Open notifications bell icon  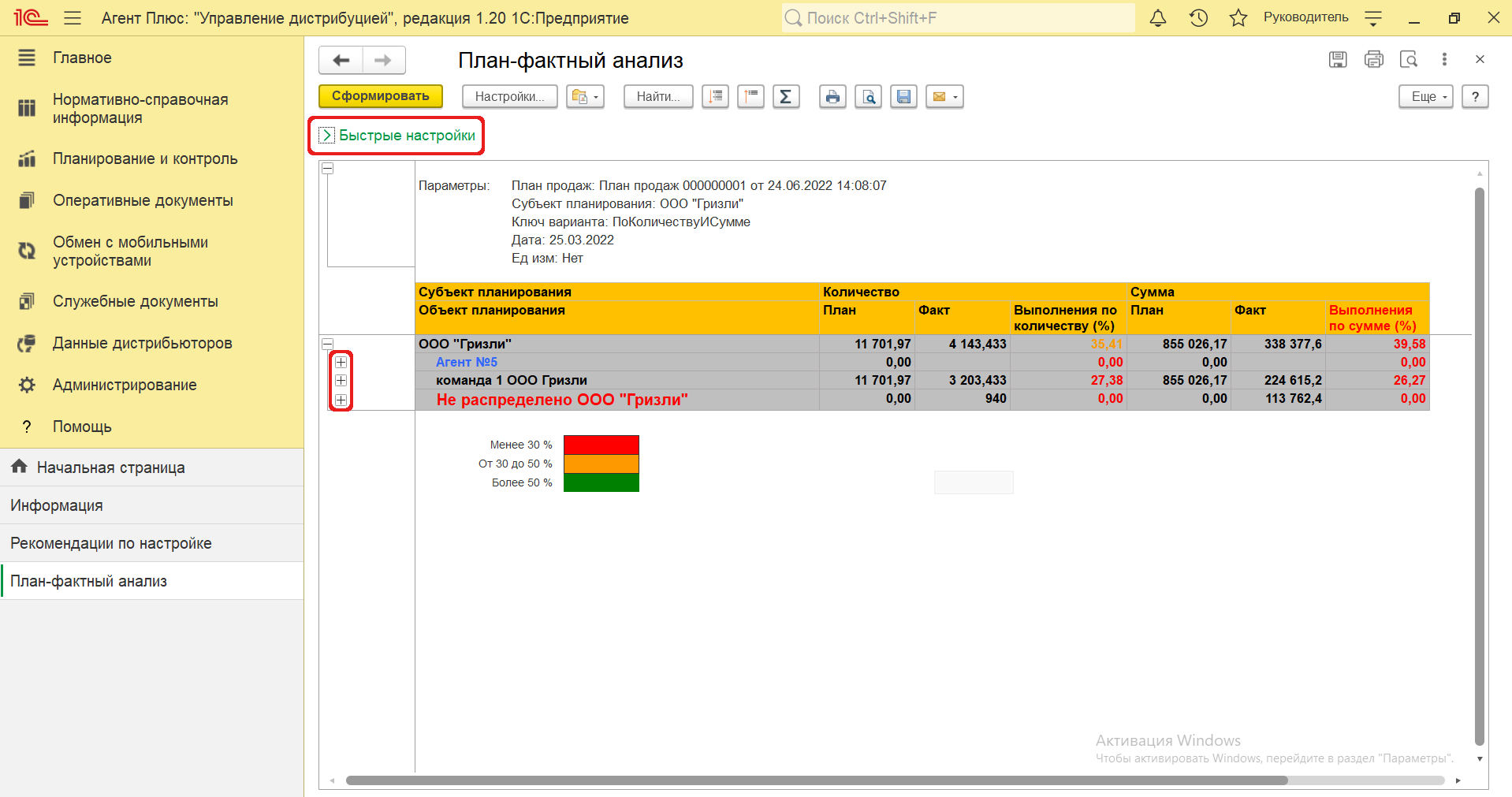[x=1157, y=17]
